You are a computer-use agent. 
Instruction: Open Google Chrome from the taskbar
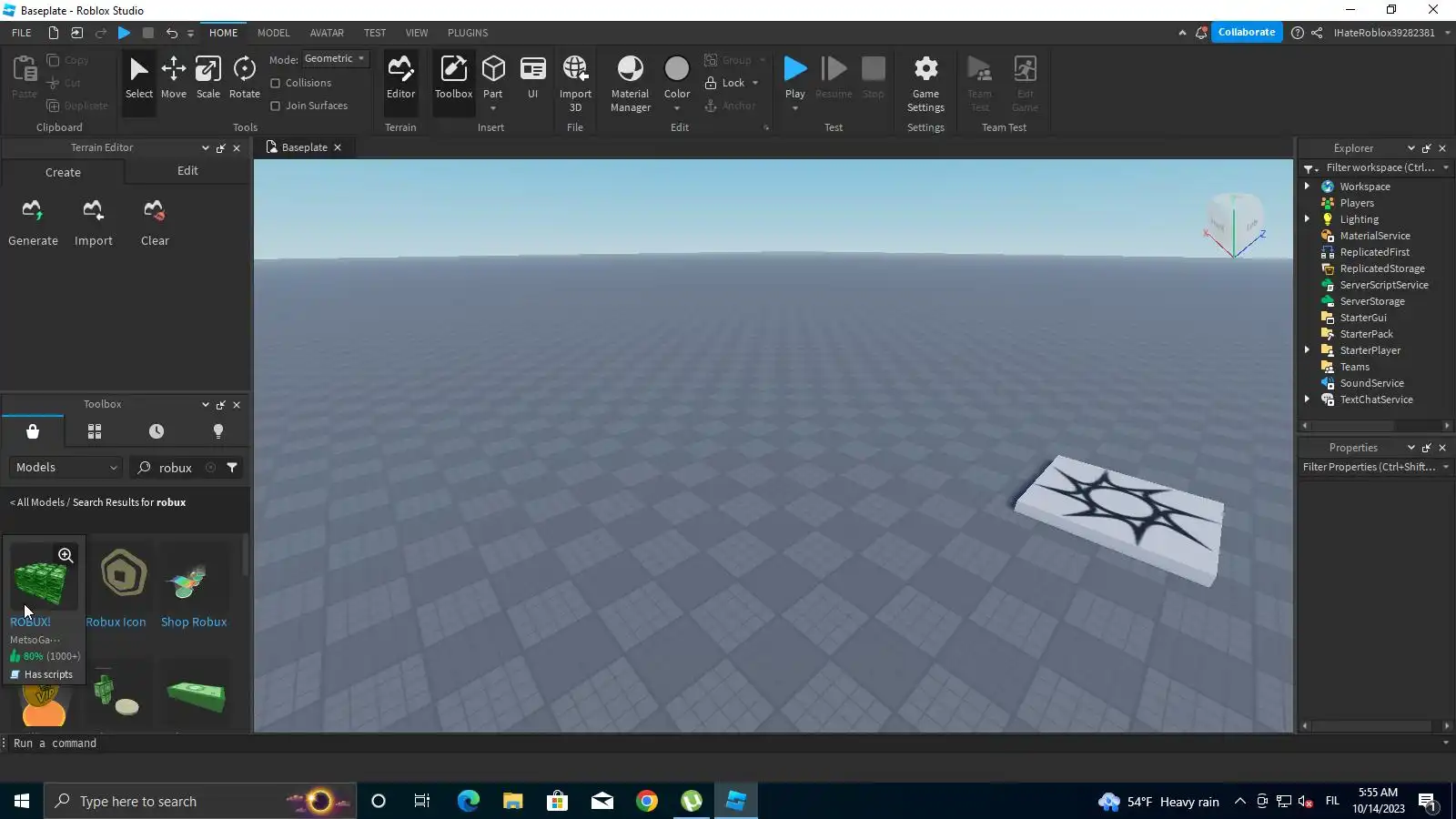[647, 801]
